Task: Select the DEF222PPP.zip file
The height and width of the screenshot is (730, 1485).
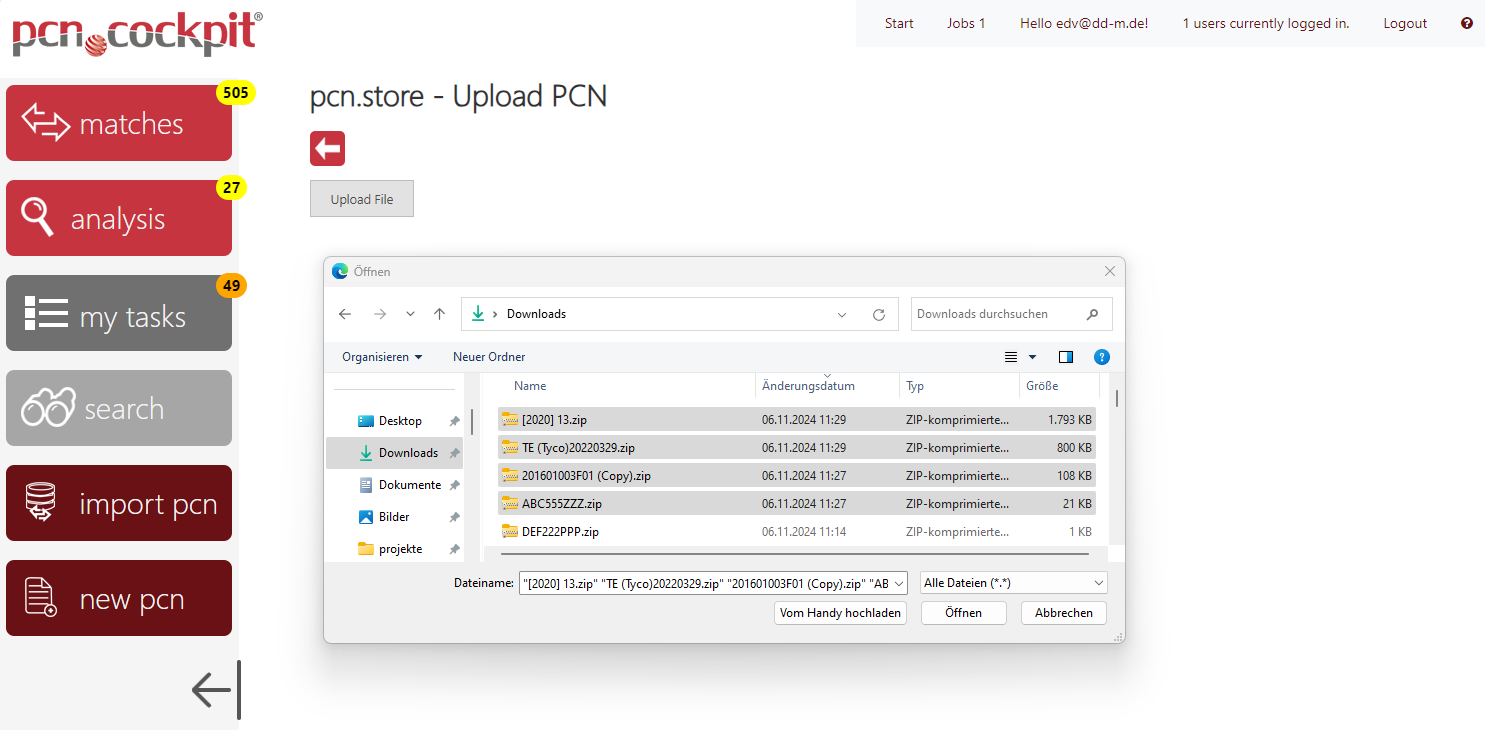Action: (560, 532)
